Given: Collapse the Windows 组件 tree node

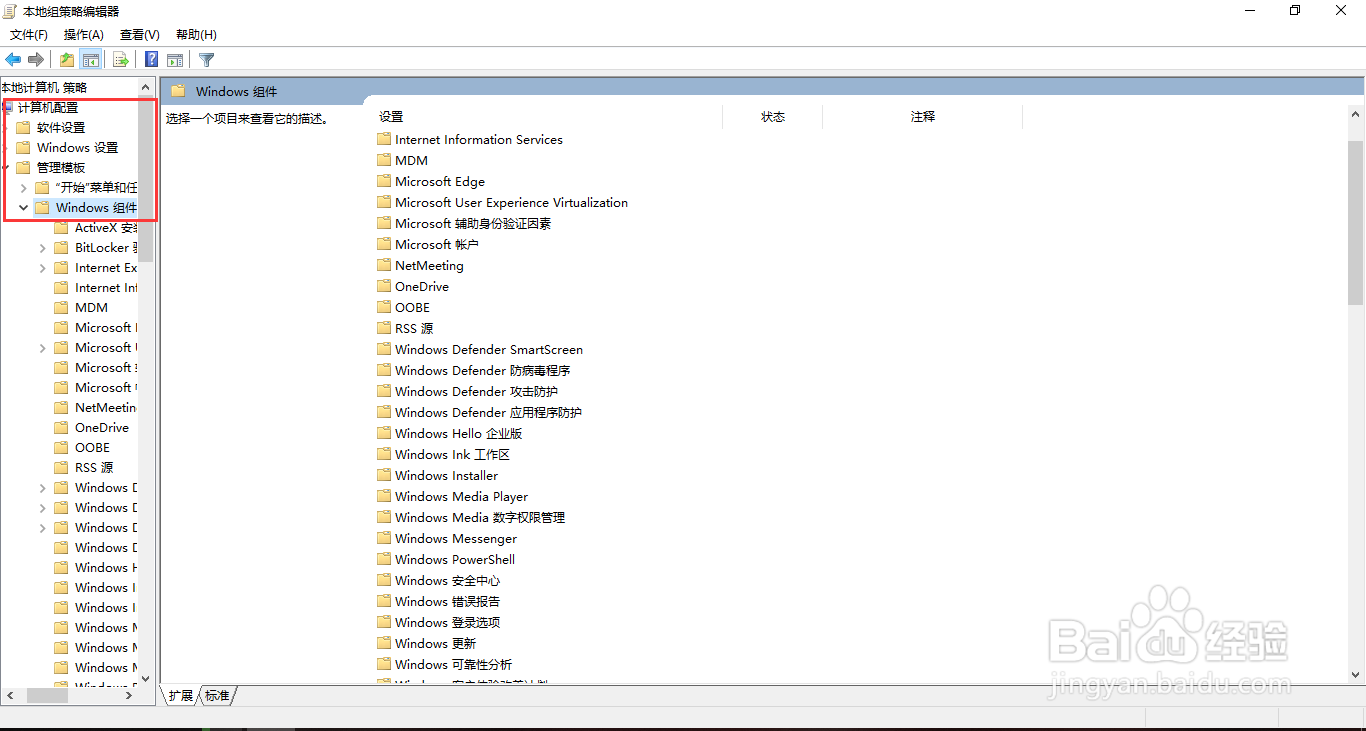Looking at the screenshot, I should tap(24, 208).
